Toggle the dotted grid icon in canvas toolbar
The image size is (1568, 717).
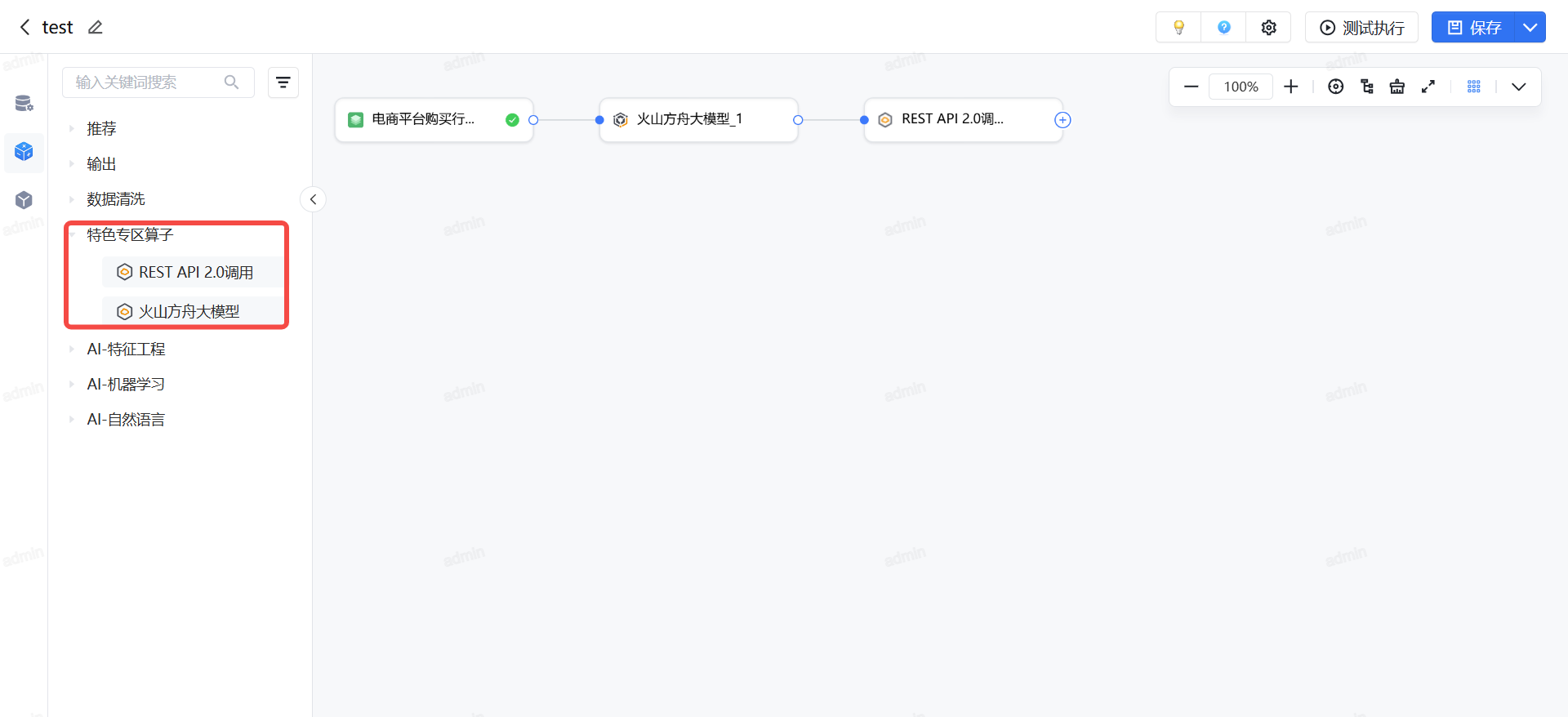(x=1473, y=87)
